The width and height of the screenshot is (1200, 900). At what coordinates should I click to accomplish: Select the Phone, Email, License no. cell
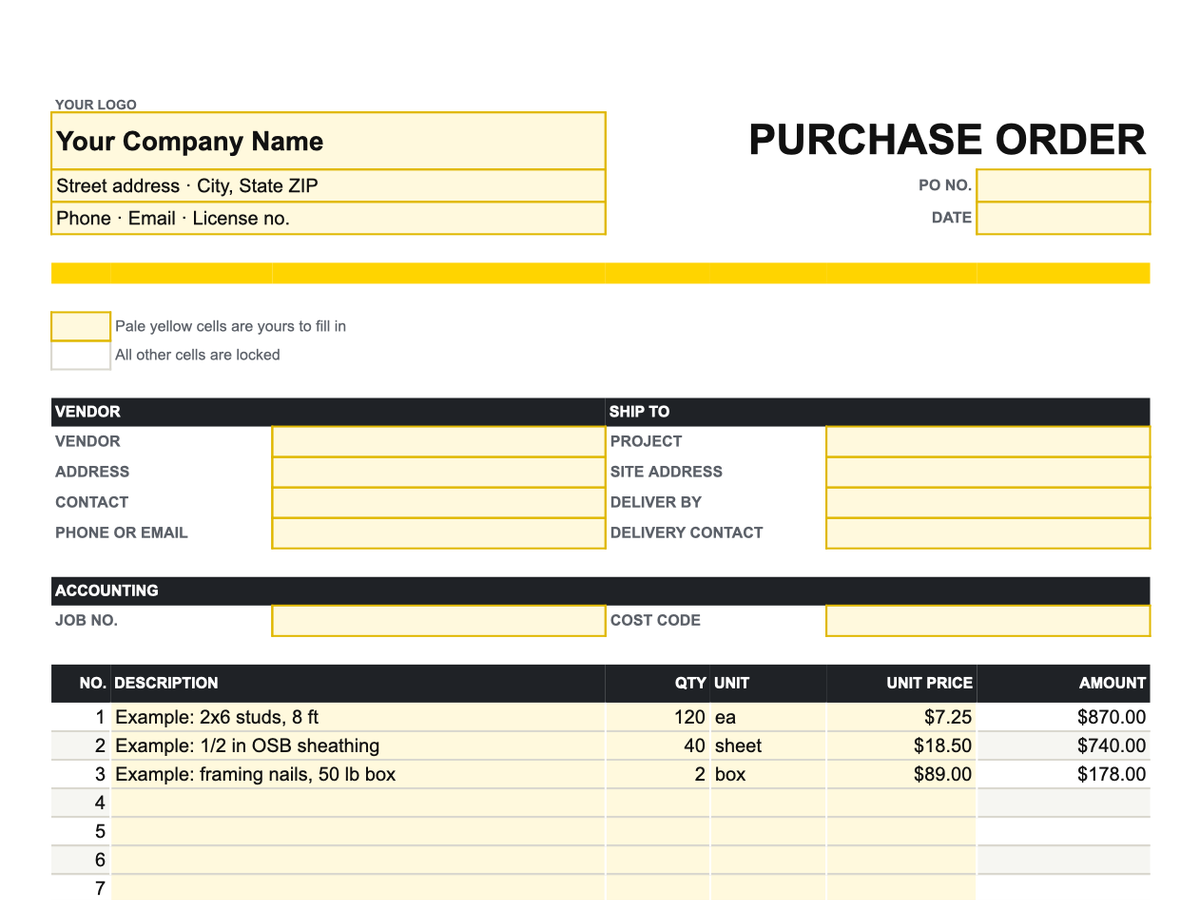pyautogui.click(x=328, y=218)
